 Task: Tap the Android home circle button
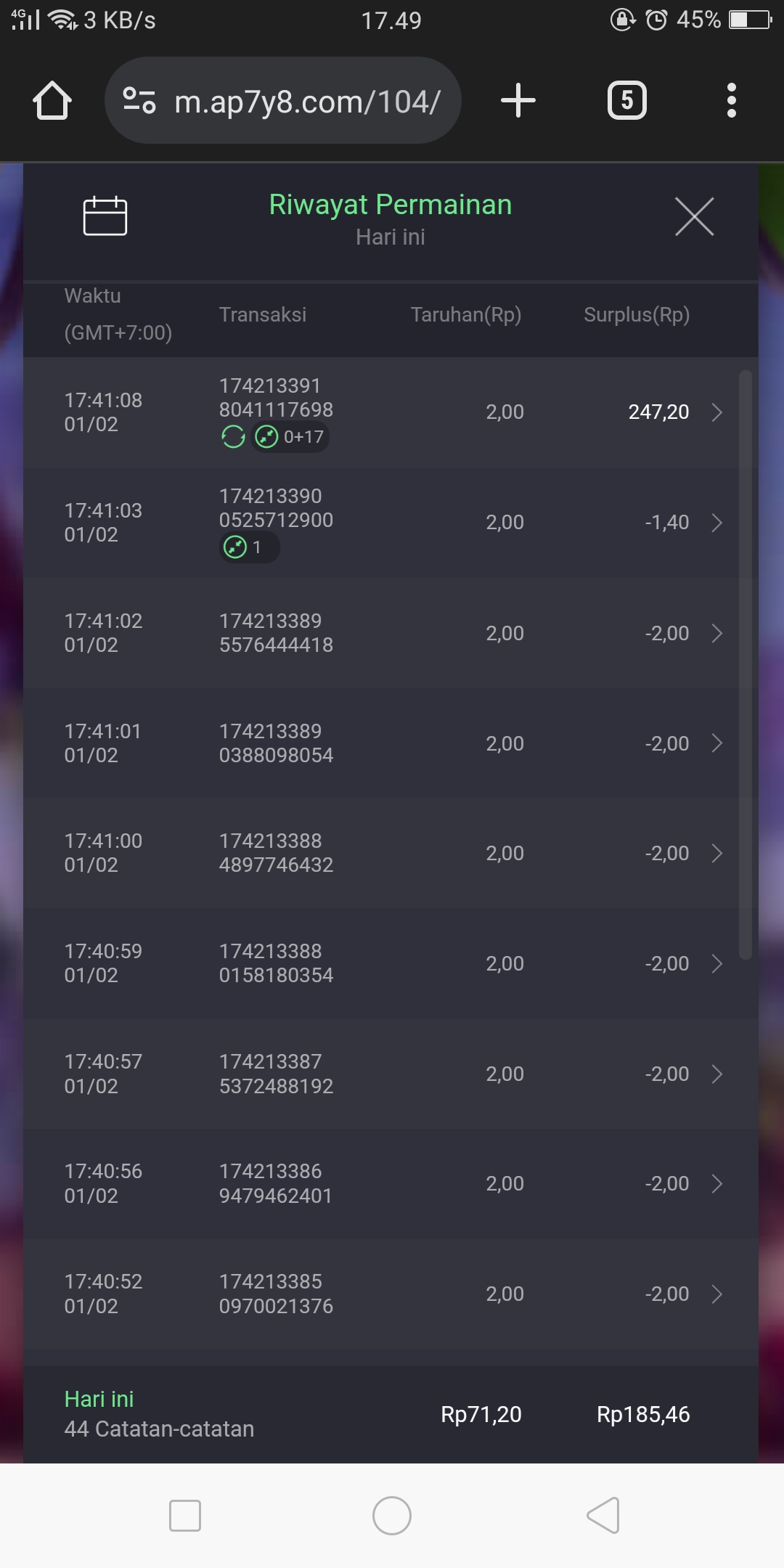point(391,1516)
